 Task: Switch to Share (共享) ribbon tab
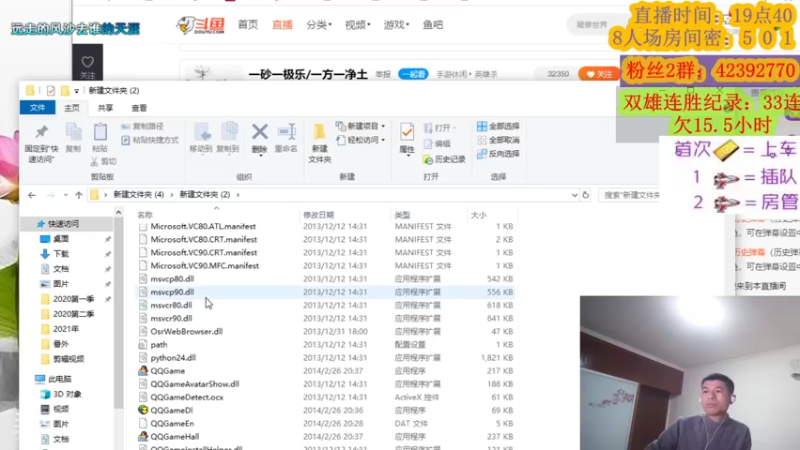click(x=105, y=108)
